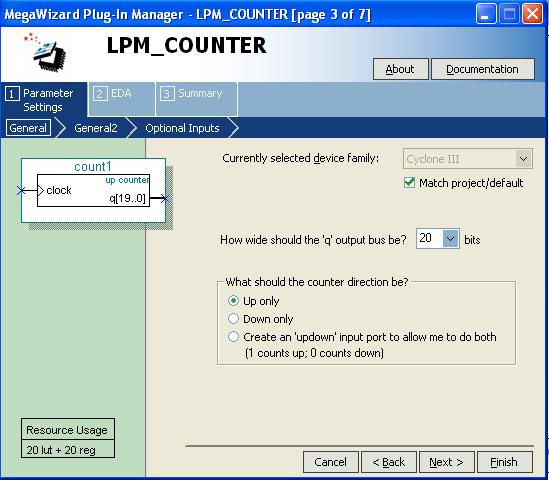Expand the 'q' output bus width dropdown arrow
The height and width of the screenshot is (480, 549).
(451, 239)
